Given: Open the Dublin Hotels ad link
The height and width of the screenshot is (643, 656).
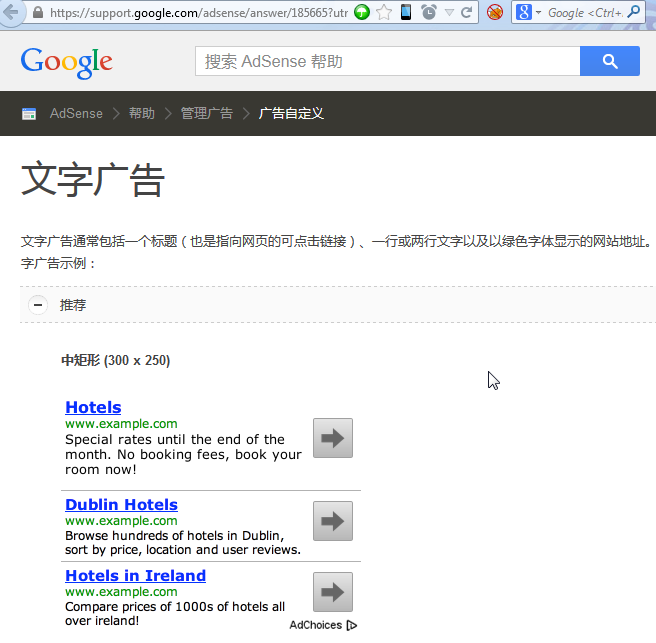Looking at the screenshot, I should [121, 505].
